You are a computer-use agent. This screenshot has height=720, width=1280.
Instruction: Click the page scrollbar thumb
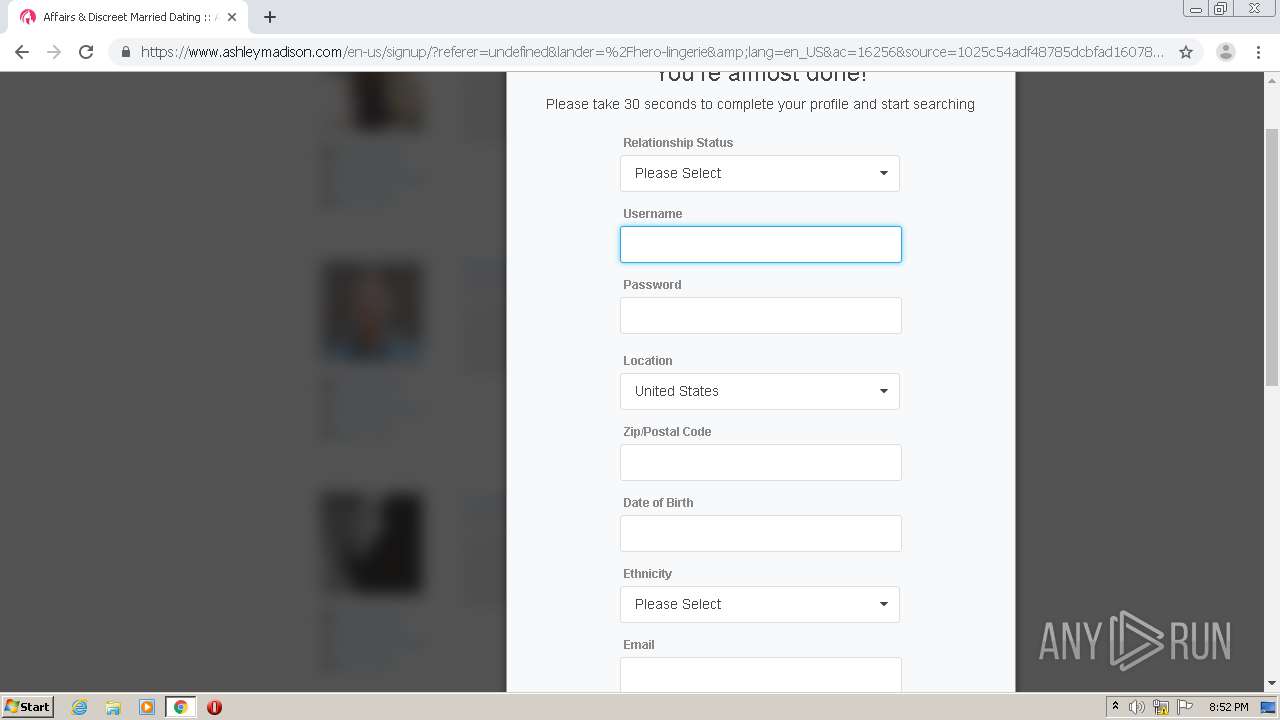1272,257
